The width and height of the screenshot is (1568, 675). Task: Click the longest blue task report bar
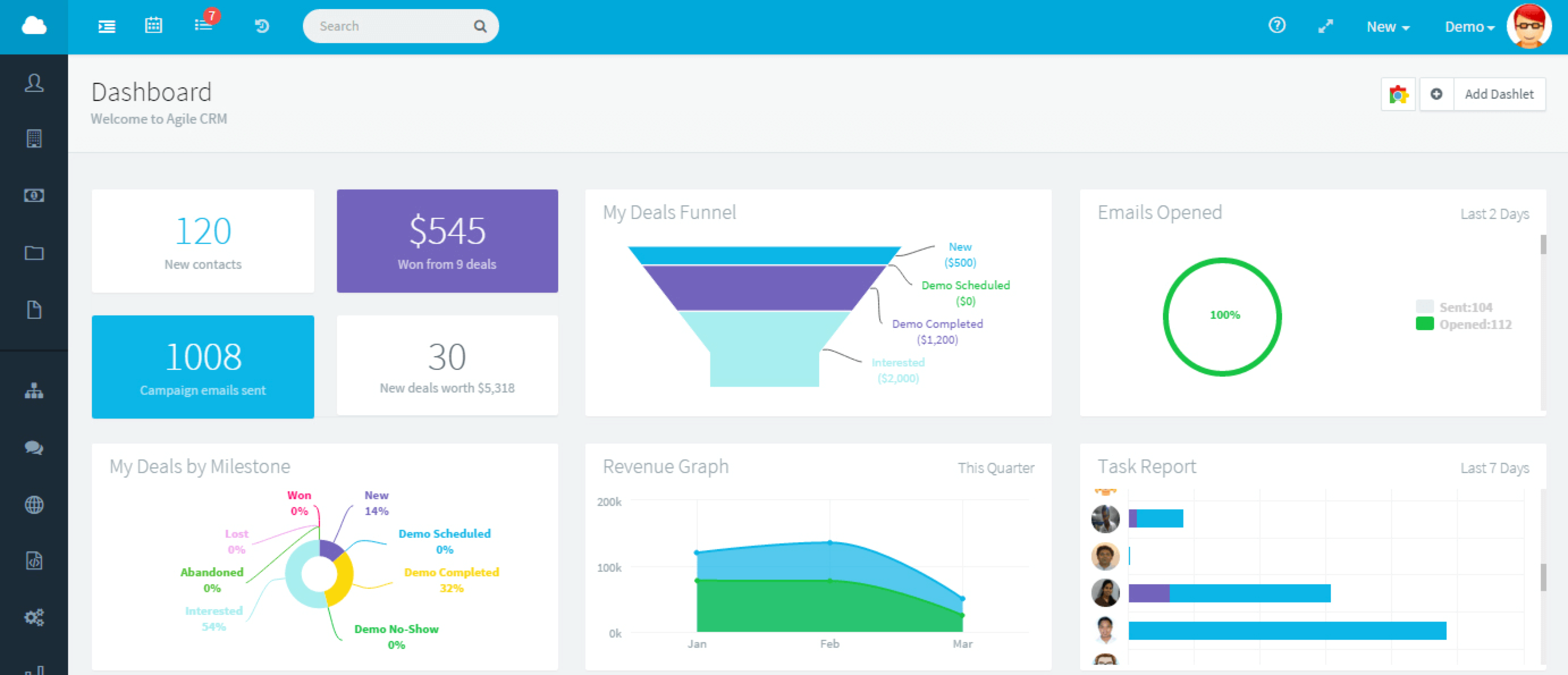pyautogui.click(x=1287, y=631)
